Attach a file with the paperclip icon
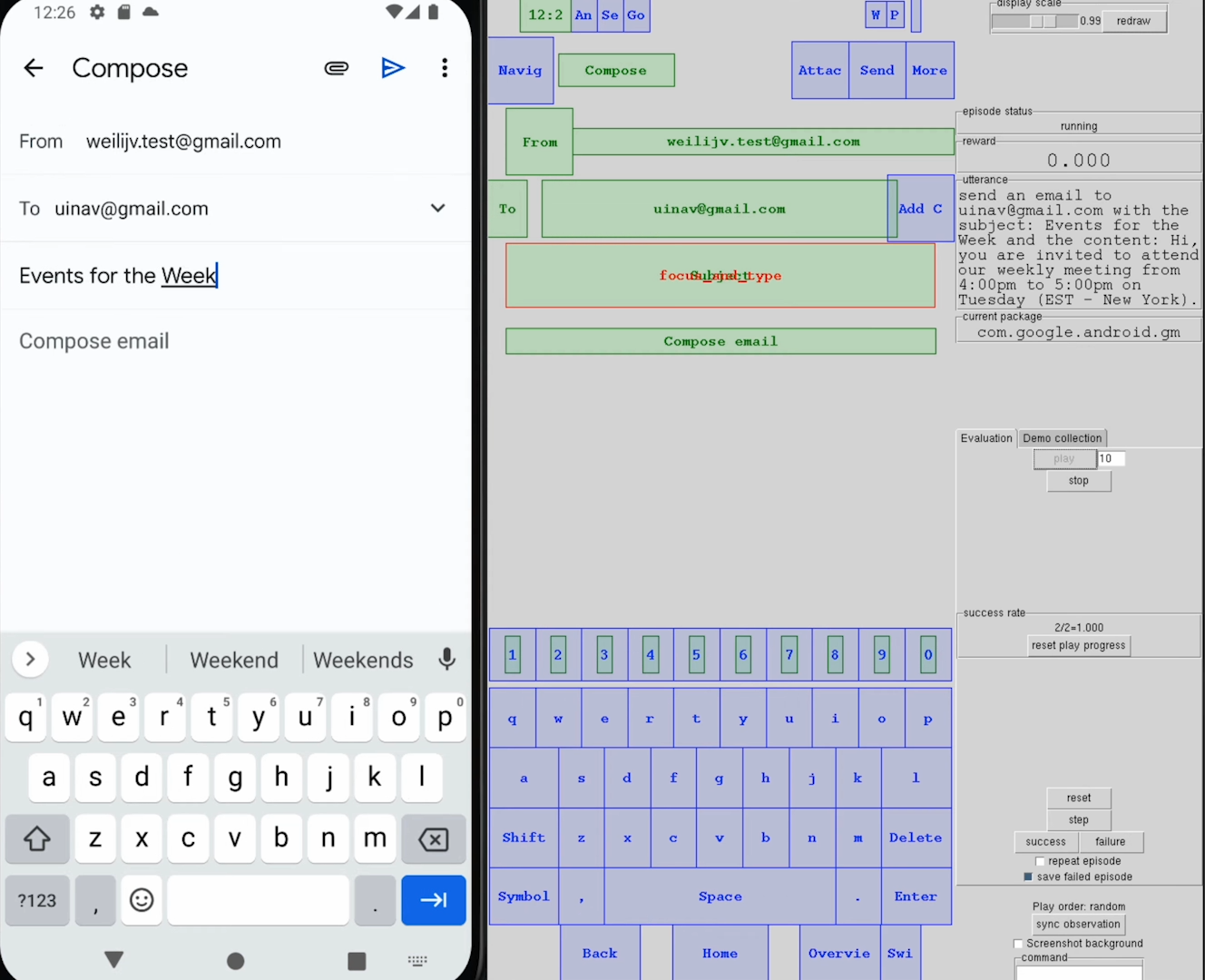Viewport: 1205px width, 980px height. coord(337,68)
